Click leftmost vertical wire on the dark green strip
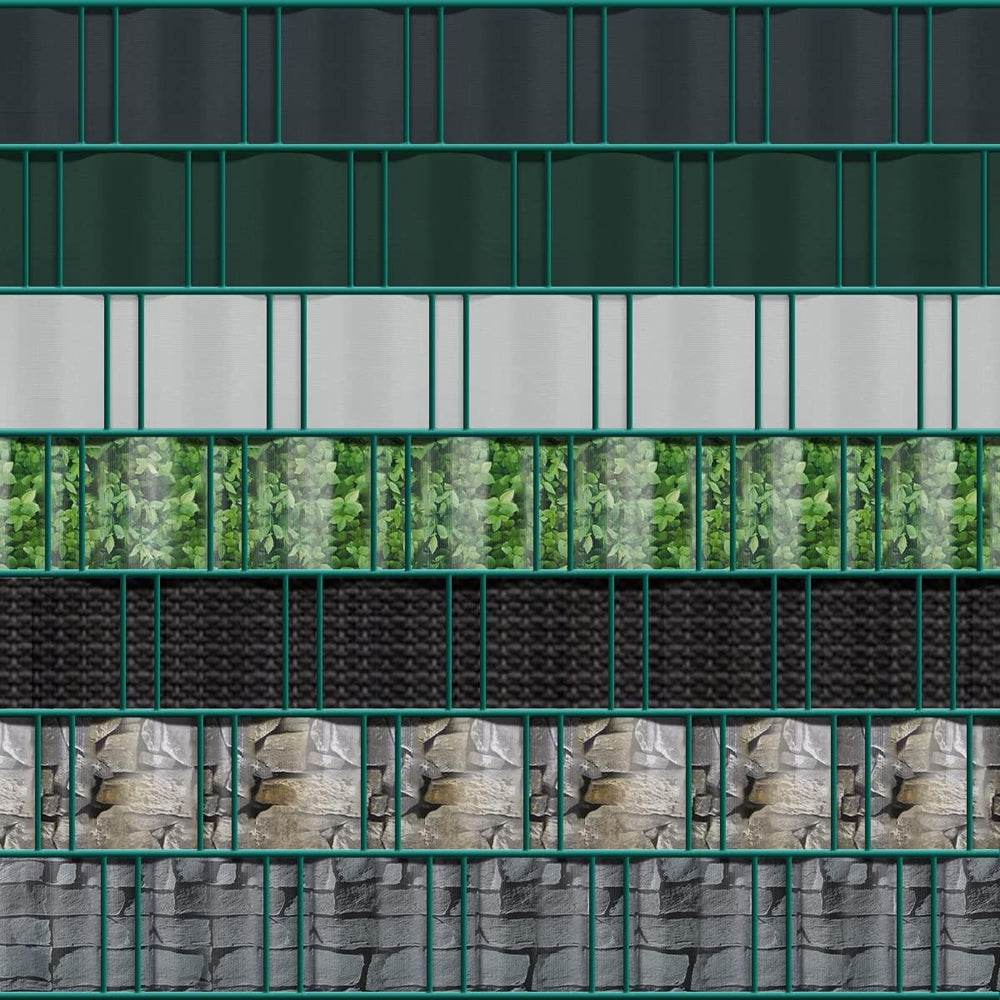This screenshot has height=1000, width=1000. (x=26, y=218)
